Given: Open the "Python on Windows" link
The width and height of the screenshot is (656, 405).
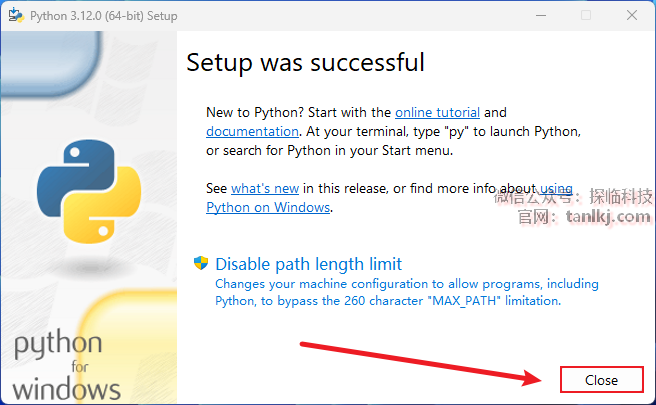Looking at the screenshot, I should (x=268, y=207).
